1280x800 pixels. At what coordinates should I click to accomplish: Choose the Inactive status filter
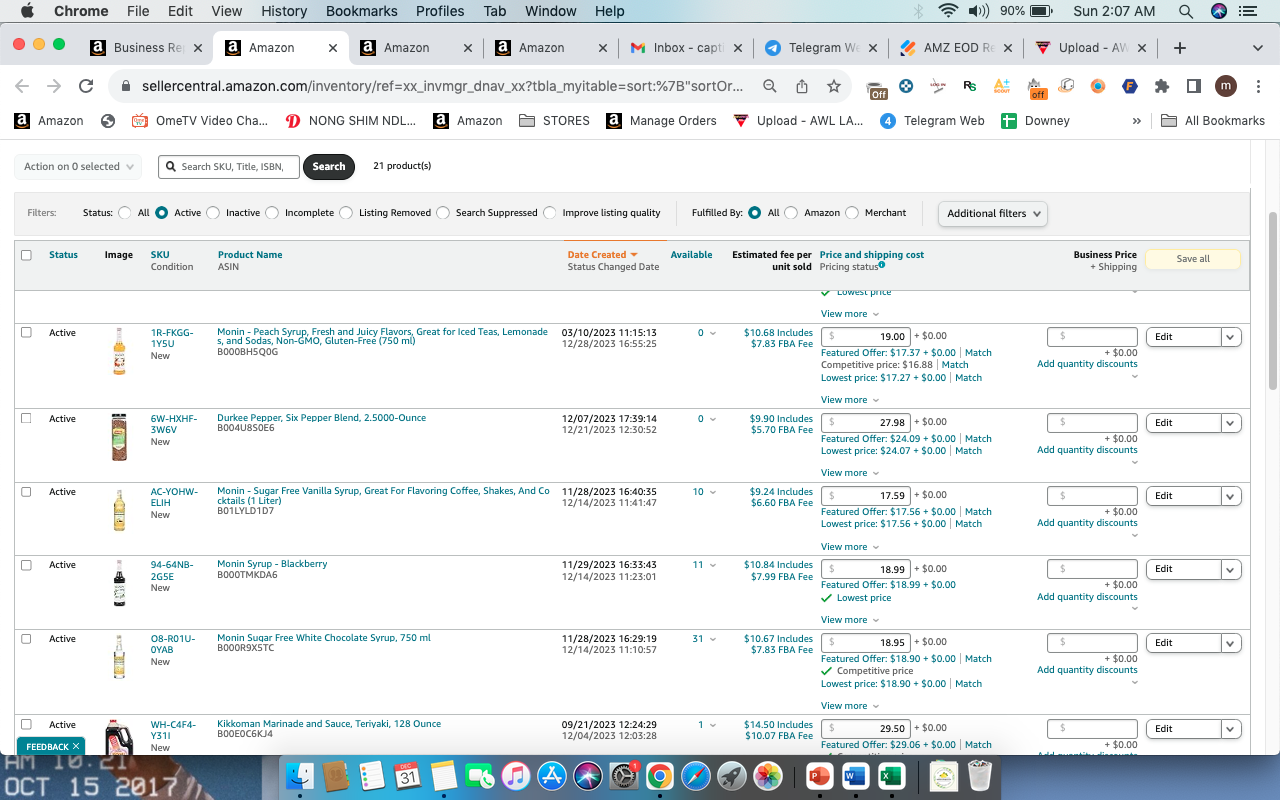[212, 213]
